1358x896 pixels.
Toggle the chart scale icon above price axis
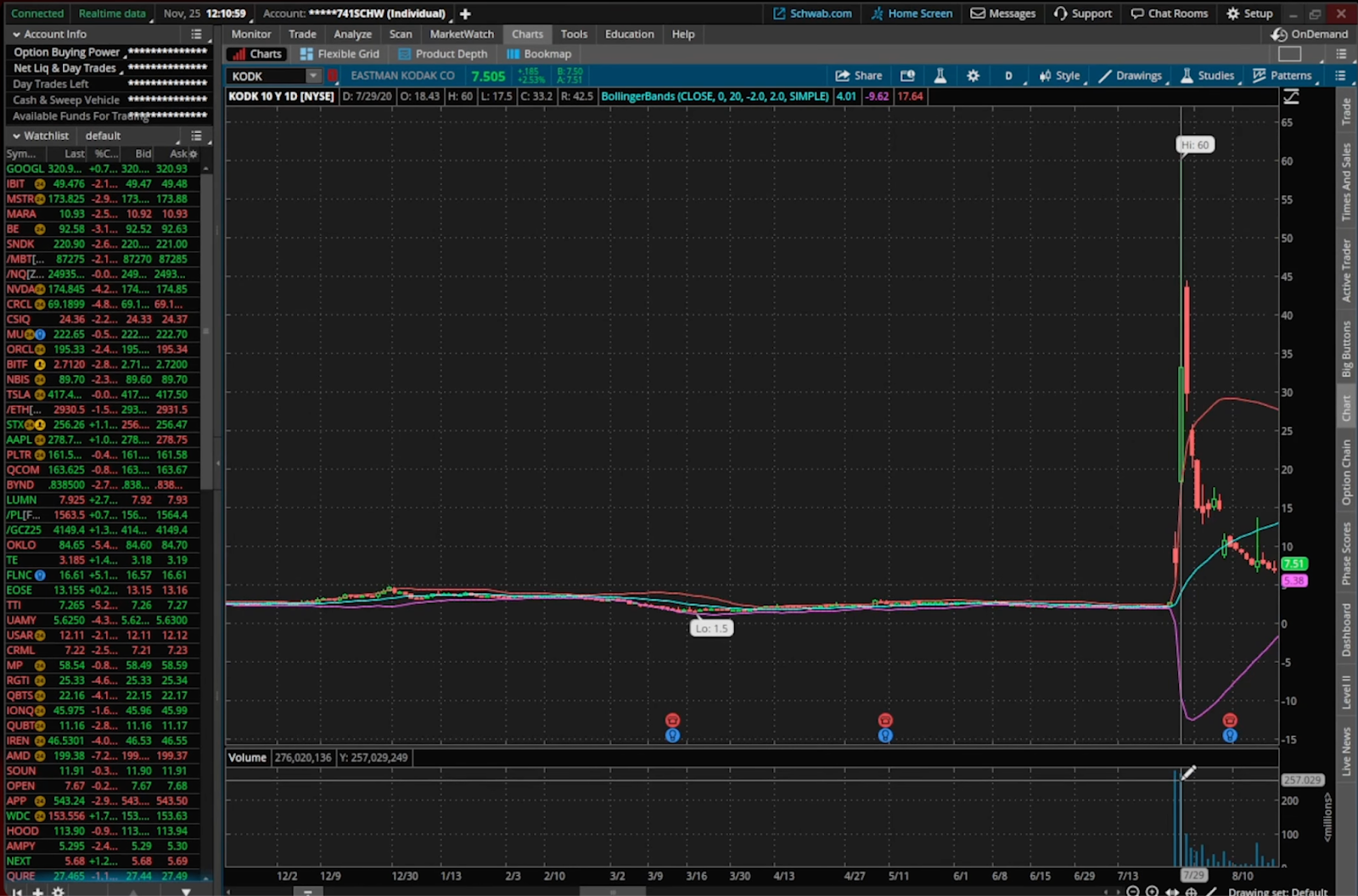point(1291,97)
